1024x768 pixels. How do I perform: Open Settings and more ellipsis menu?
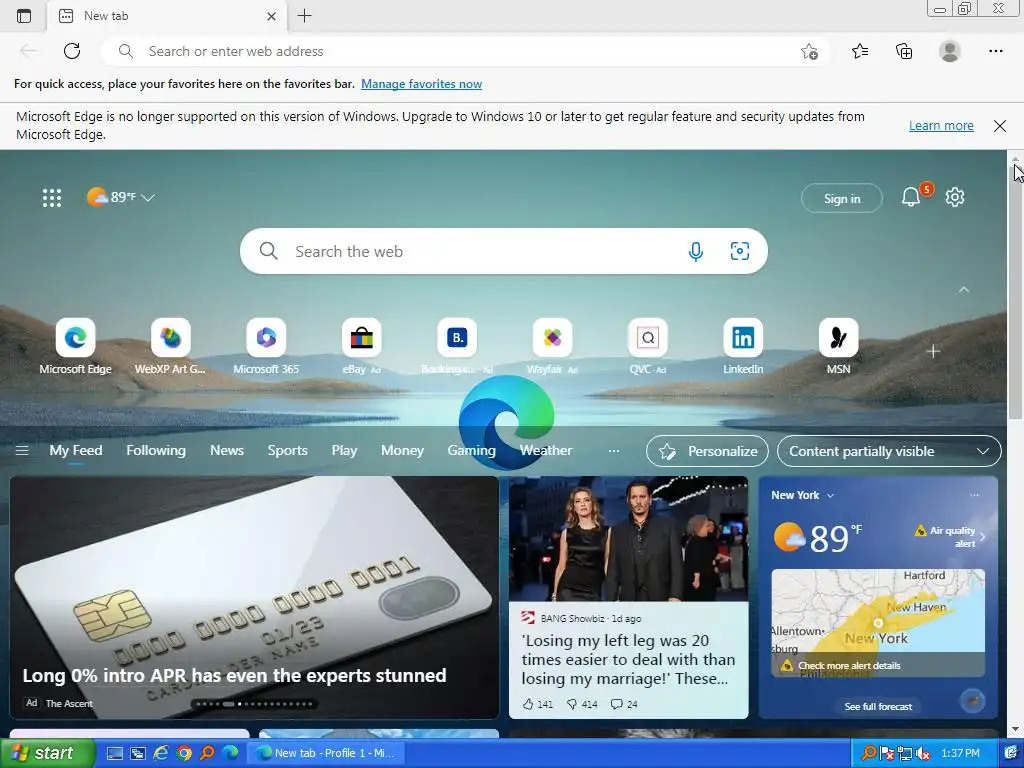click(x=995, y=51)
